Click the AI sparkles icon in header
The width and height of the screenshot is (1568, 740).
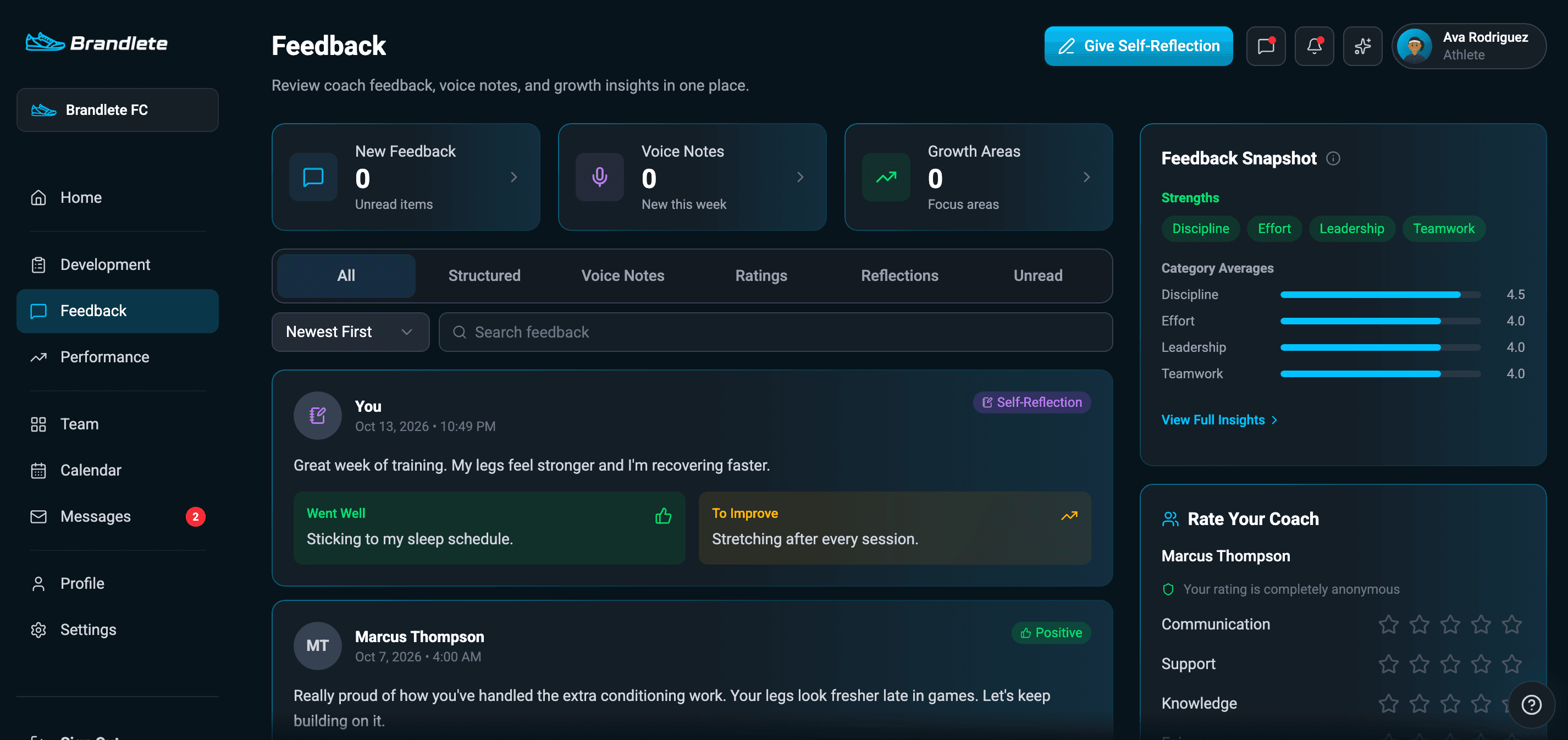coord(1362,46)
